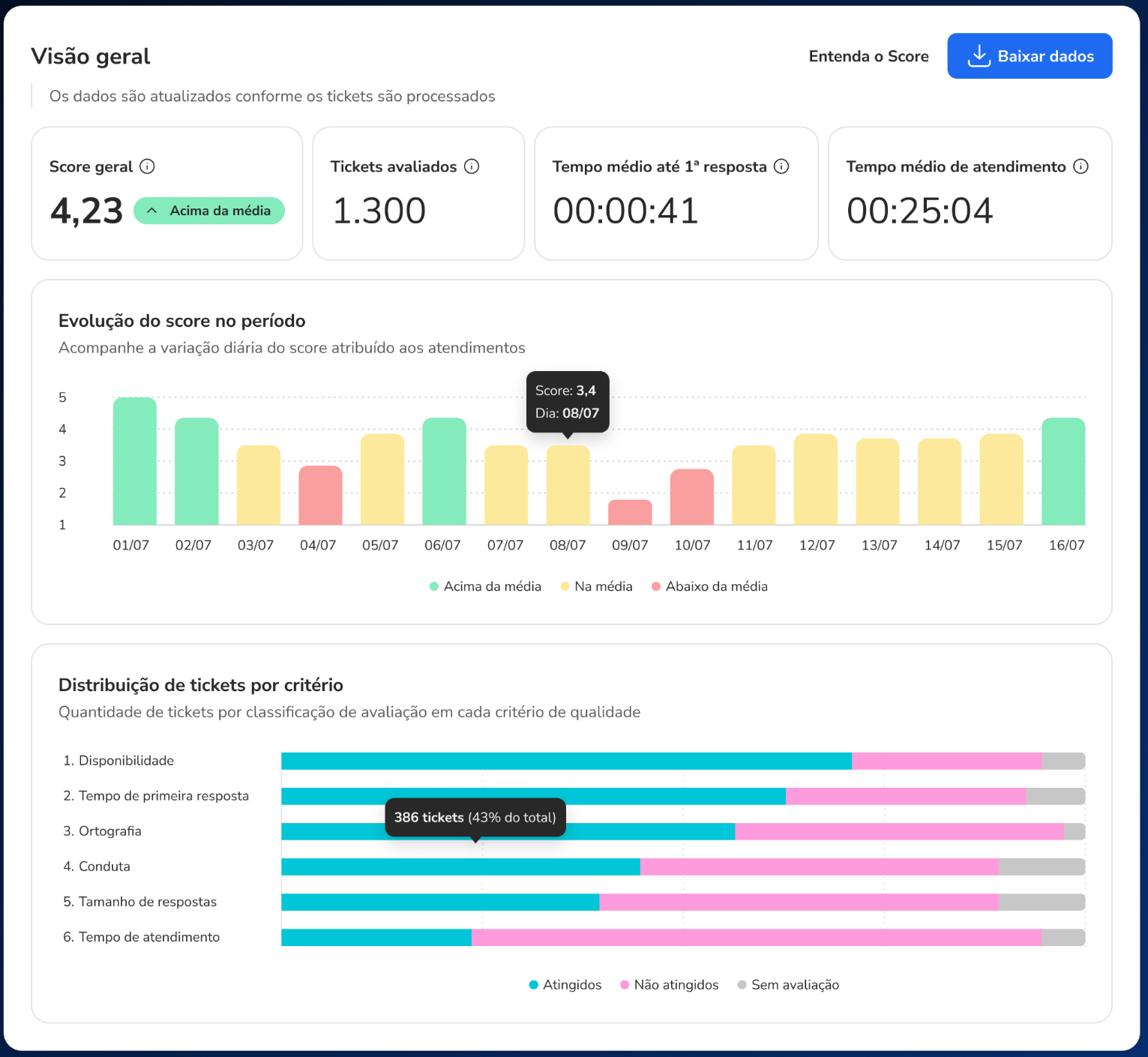Toggle the Abaixo da média legend item
Screen dimensions: 1148x1057
(709, 586)
